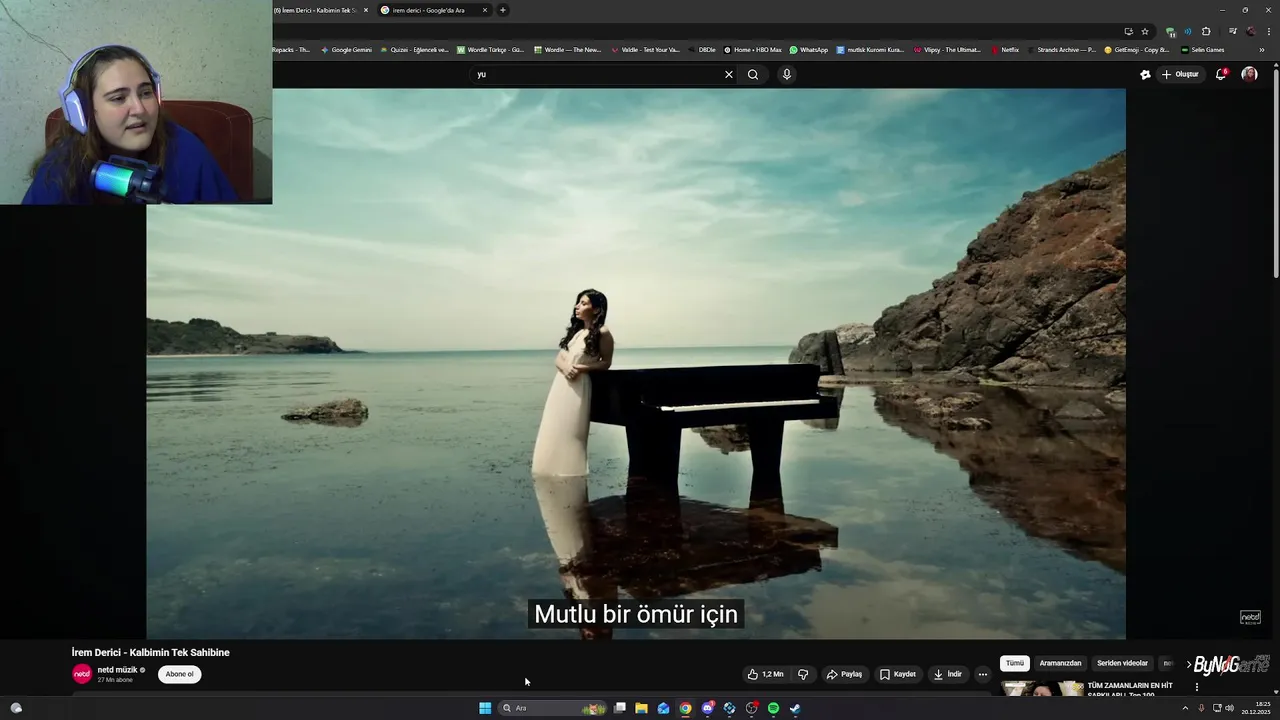This screenshot has height=720, width=1280.
Task: Click the video player showing piano scene
Action: [x=636, y=363]
